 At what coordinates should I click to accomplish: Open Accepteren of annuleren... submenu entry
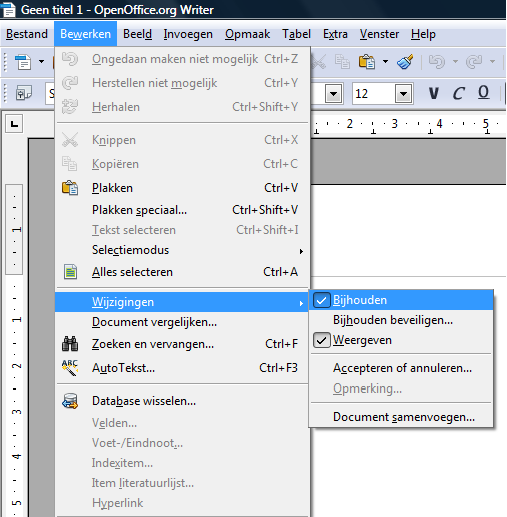point(401,368)
